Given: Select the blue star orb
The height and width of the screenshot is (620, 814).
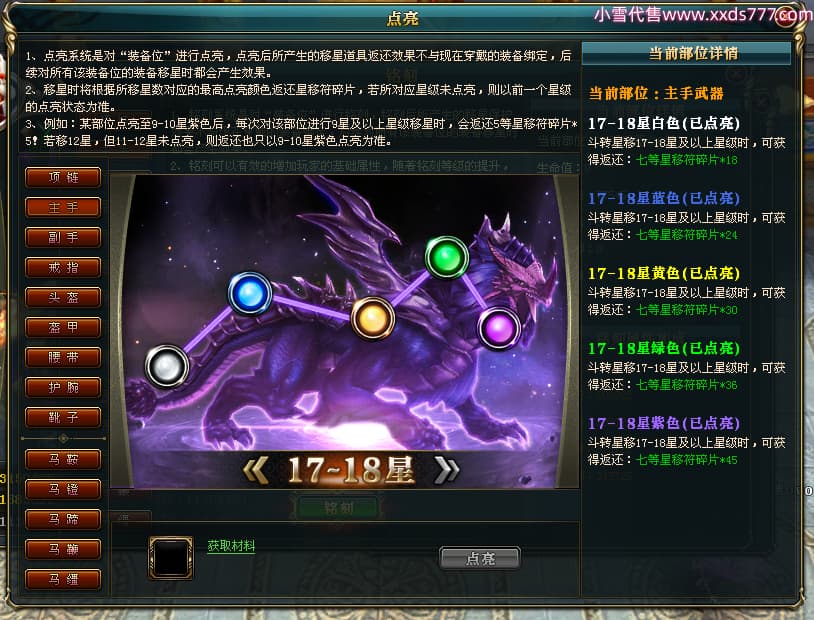Looking at the screenshot, I should tap(250, 293).
